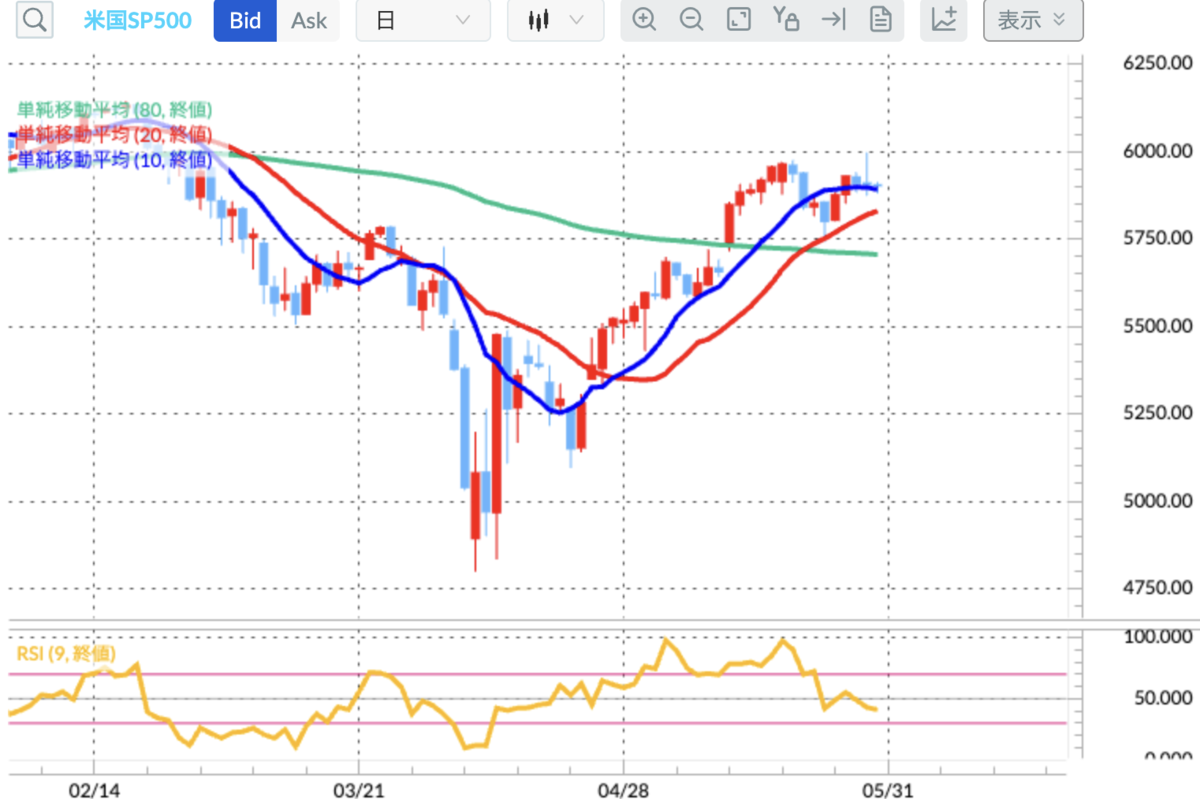This screenshot has width=1200, height=799.
Task: Switch price to Ask
Action: [308, 20]
